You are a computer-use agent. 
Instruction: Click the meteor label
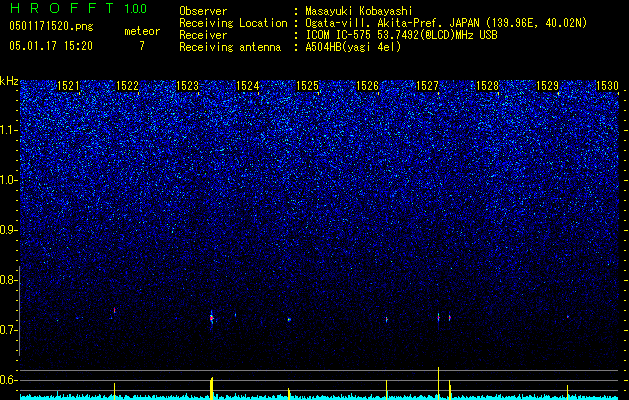click(142, 31)
